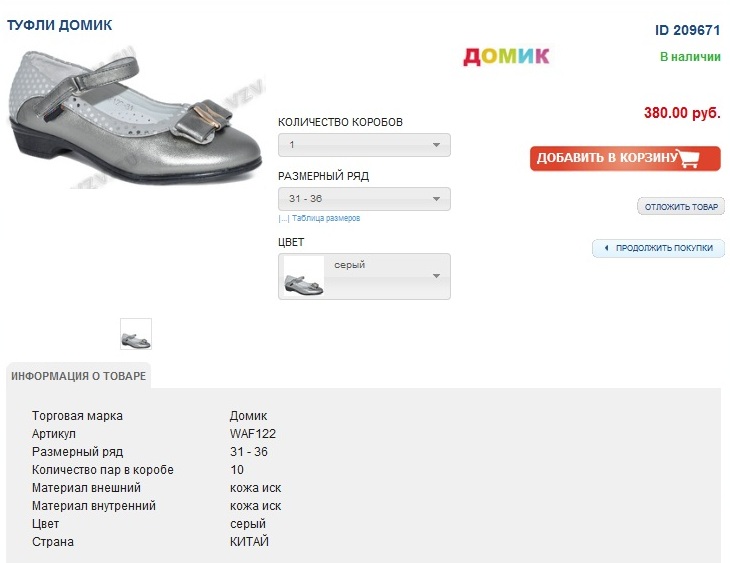Viewport: 730px width, 563px height.
Task: Open the Цвет dropdown showing серый
Action: (364, 276)
